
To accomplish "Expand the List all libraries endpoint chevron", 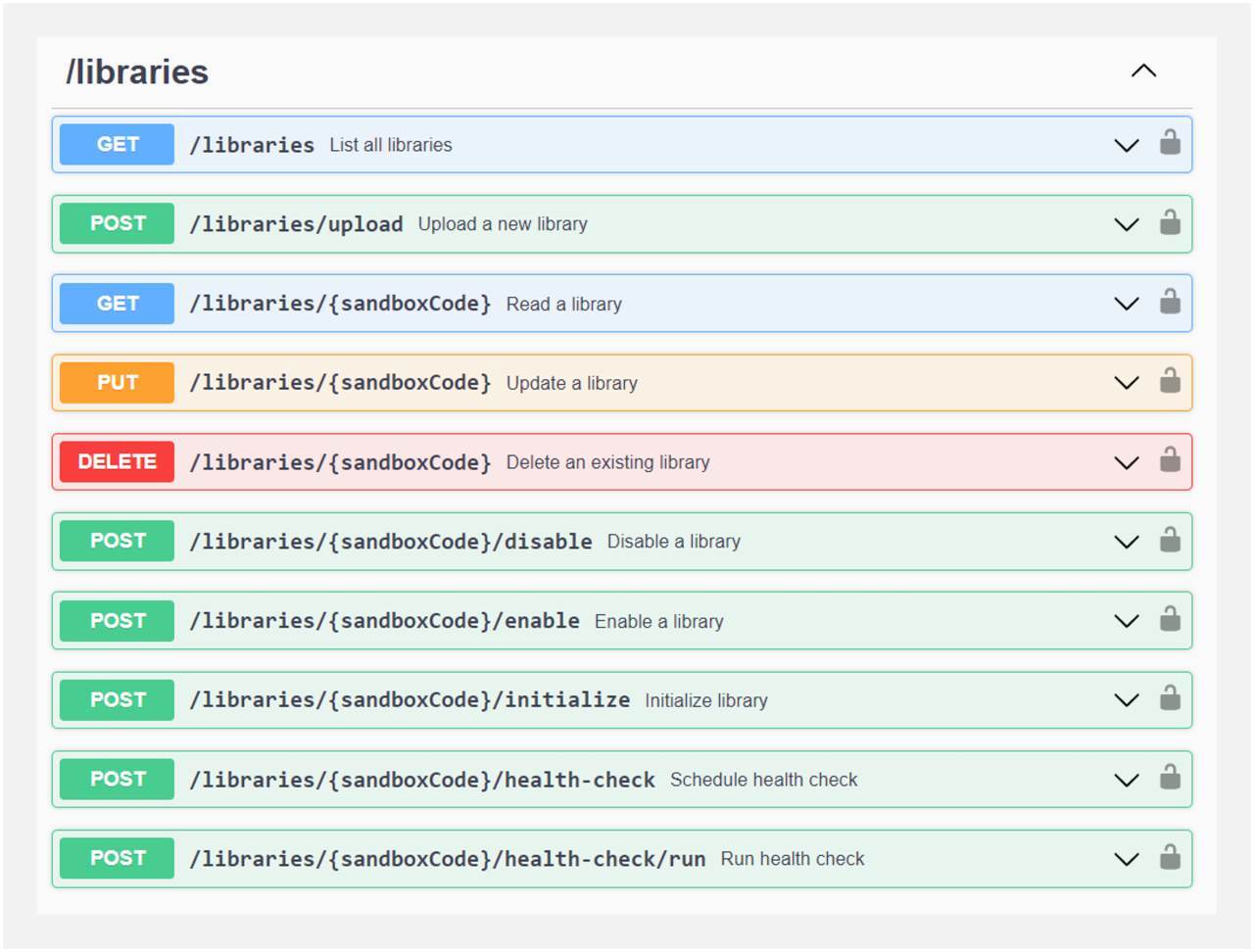I will [x=1127, y=145].
